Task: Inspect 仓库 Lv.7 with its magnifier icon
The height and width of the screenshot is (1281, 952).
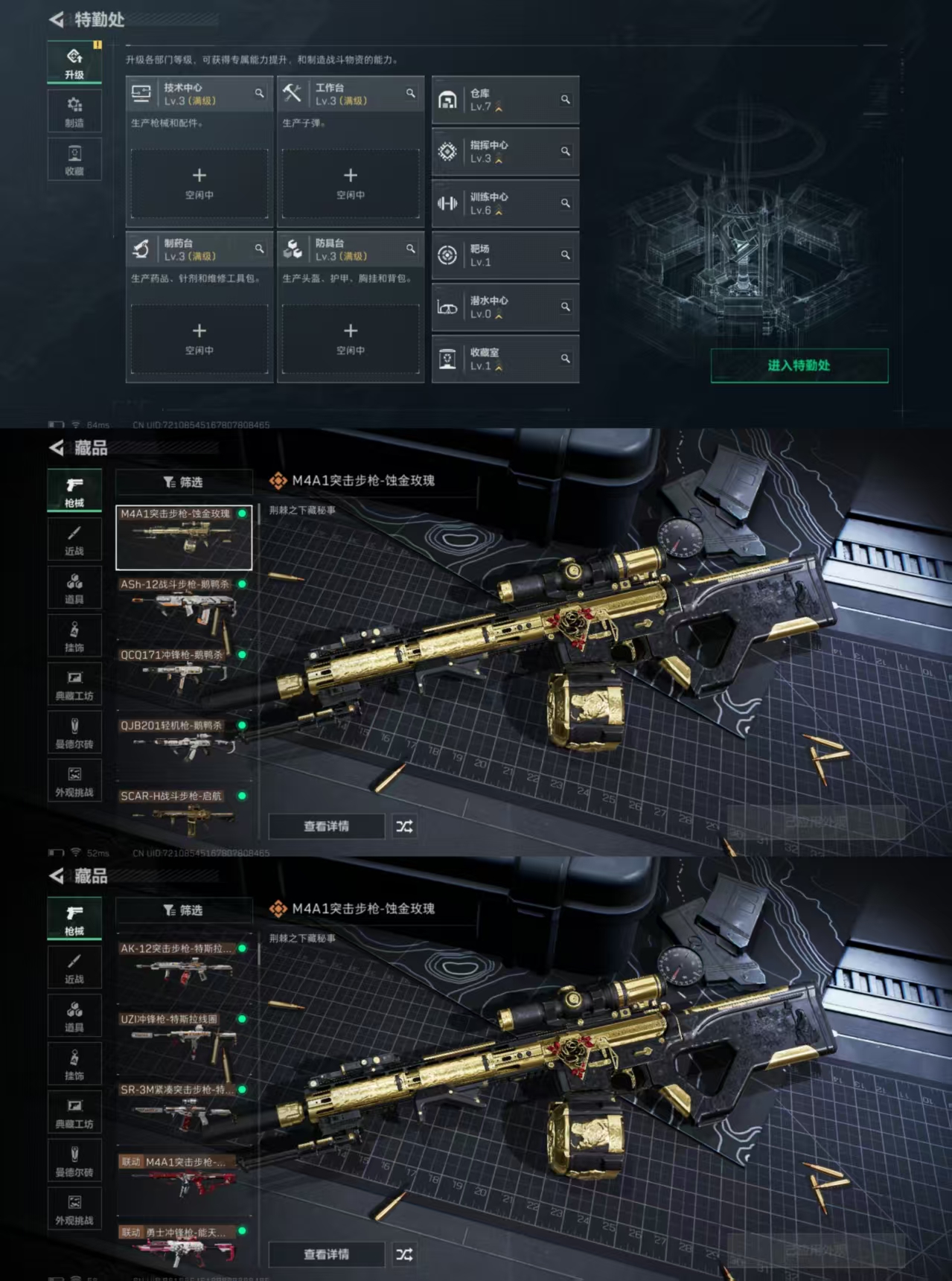Action: pos(566,100)
